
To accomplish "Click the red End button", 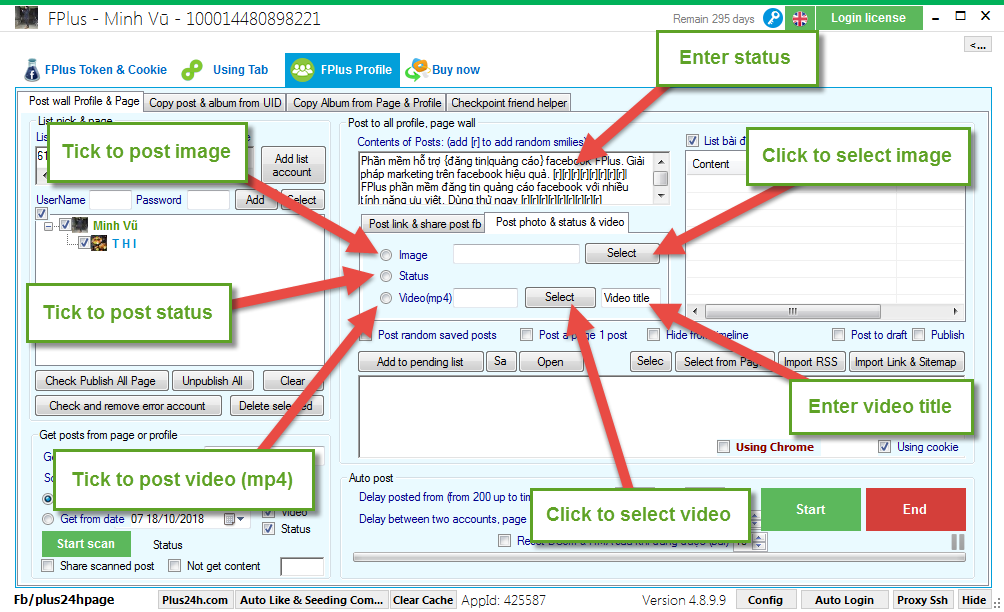I will coord(915,510).
